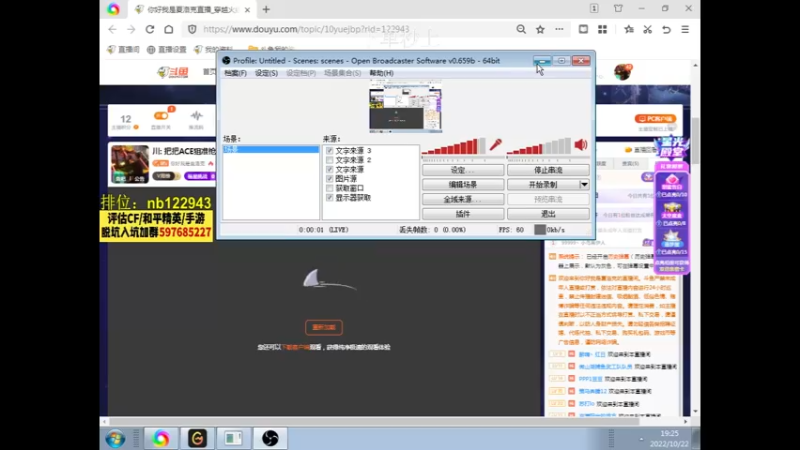
Task: Open the 直播间 bookmark
Action: [x=123, y=49]
